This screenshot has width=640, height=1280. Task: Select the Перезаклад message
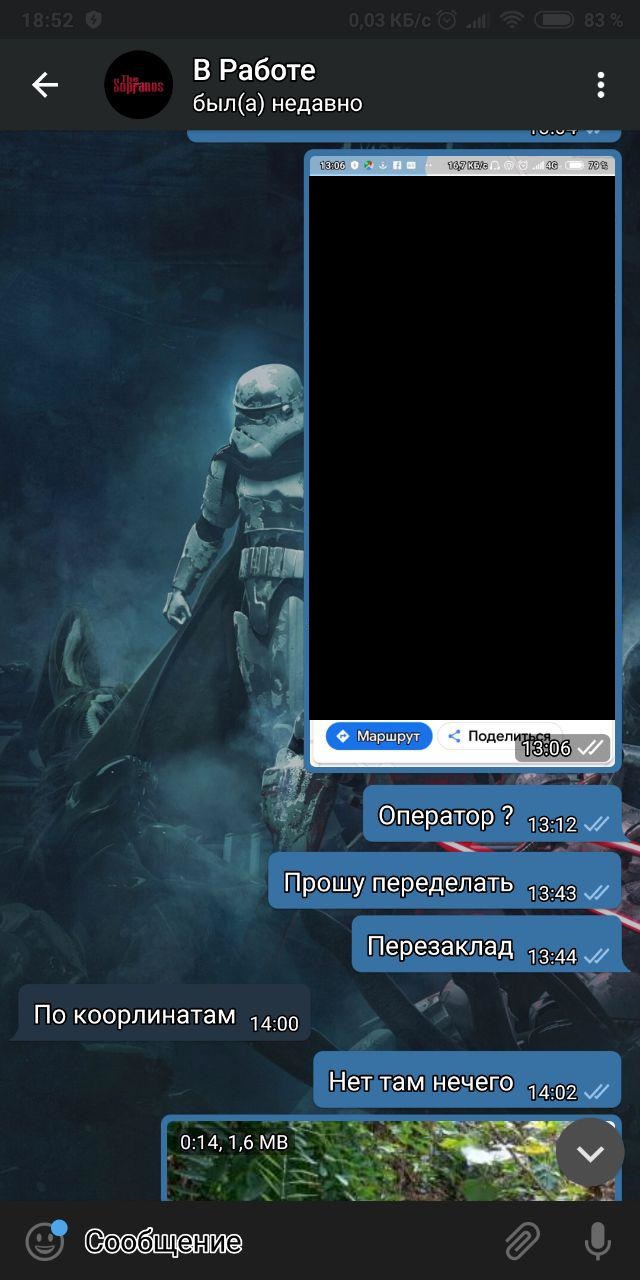pos(486,945)
